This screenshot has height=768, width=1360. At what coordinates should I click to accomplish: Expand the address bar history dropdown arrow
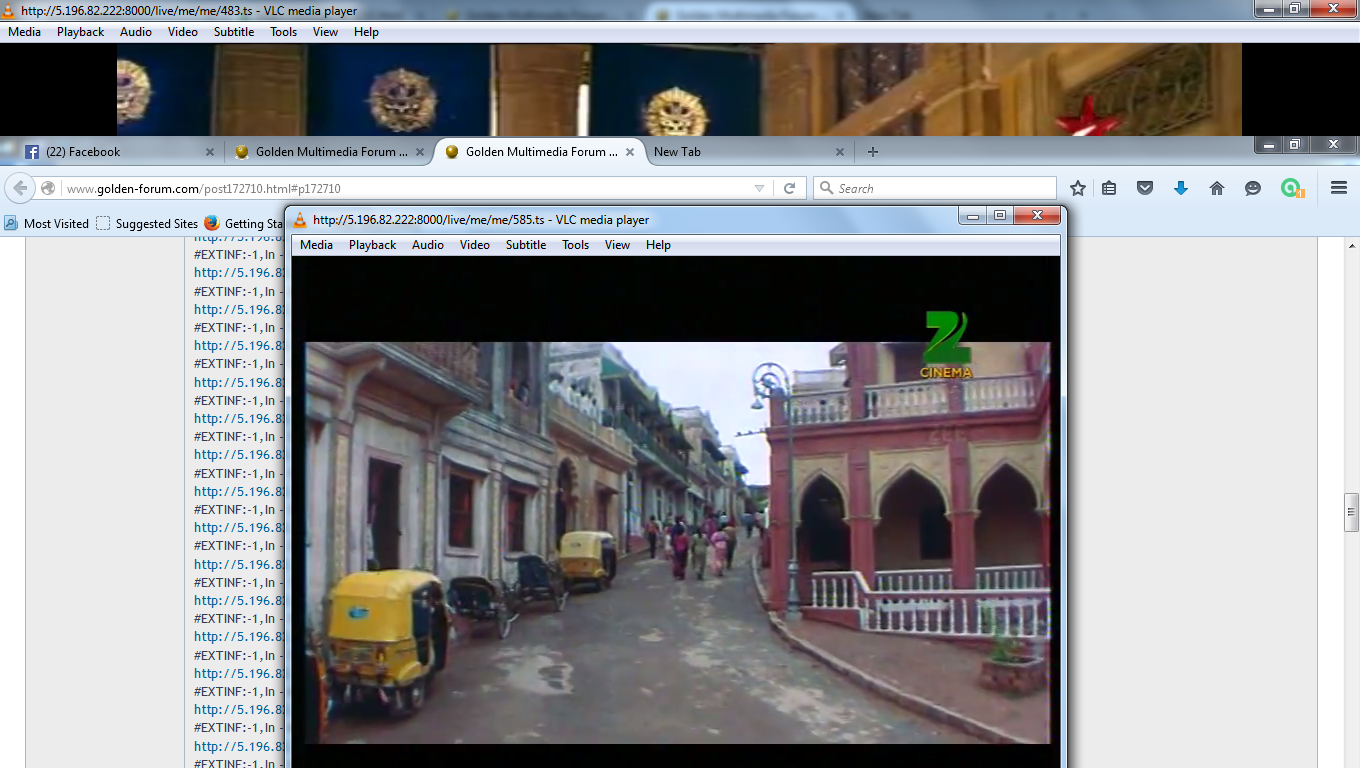click(x=759, y=188)
